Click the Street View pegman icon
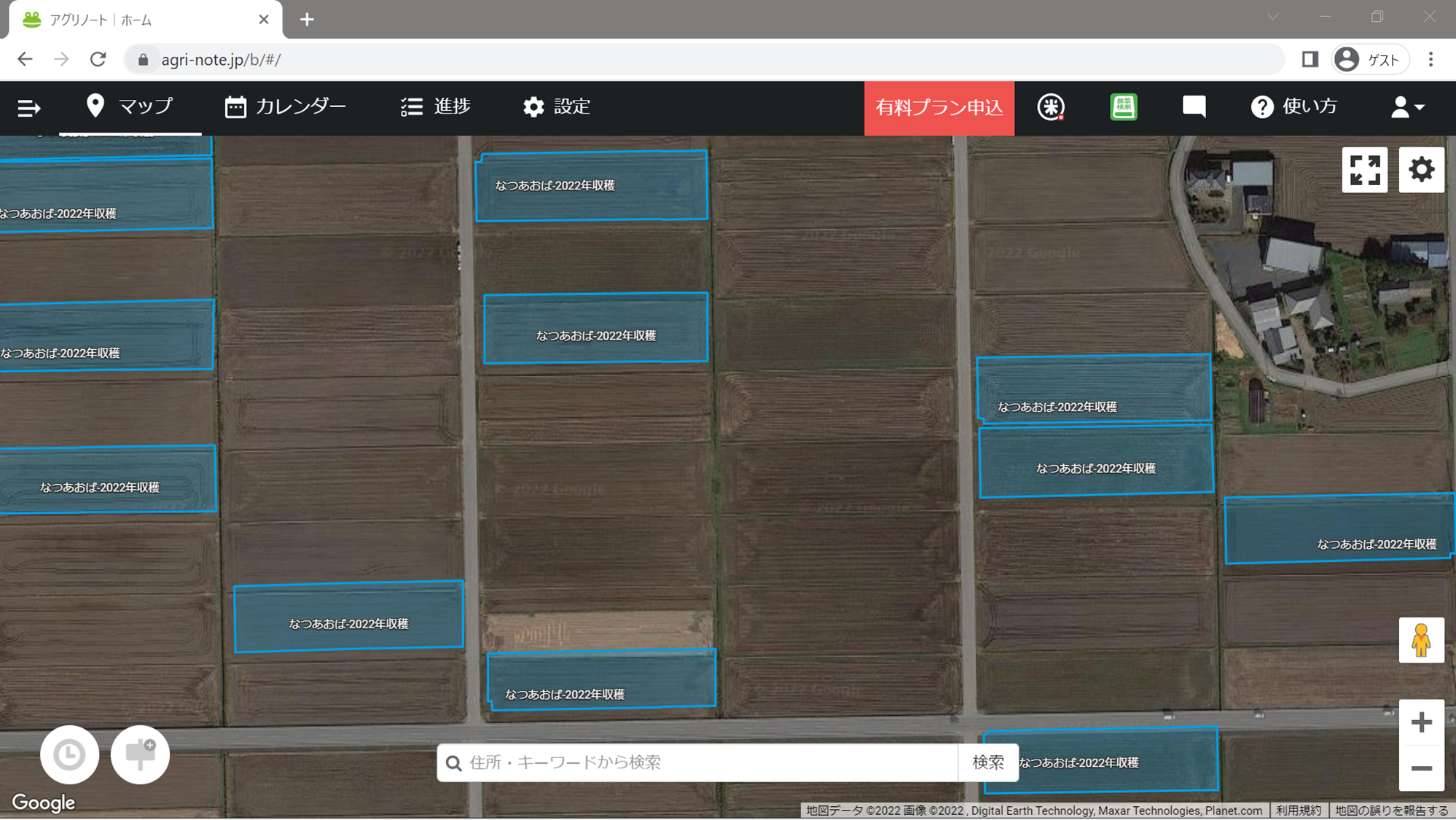This screenshot has height=820, width=1456. pyautogui.click(x=1421, y=640)
